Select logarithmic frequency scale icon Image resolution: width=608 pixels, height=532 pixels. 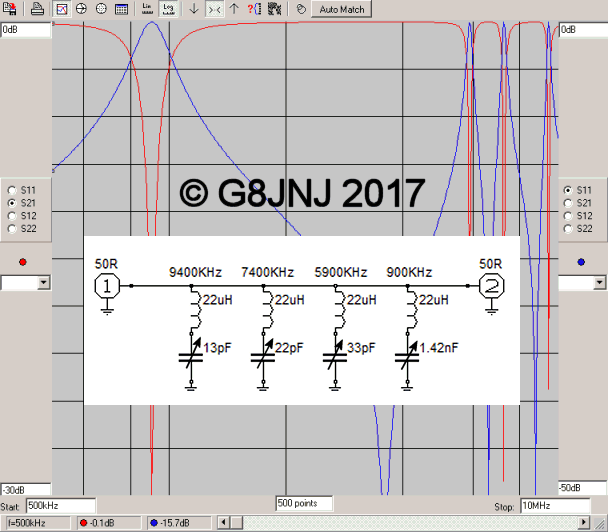[168, 9]
